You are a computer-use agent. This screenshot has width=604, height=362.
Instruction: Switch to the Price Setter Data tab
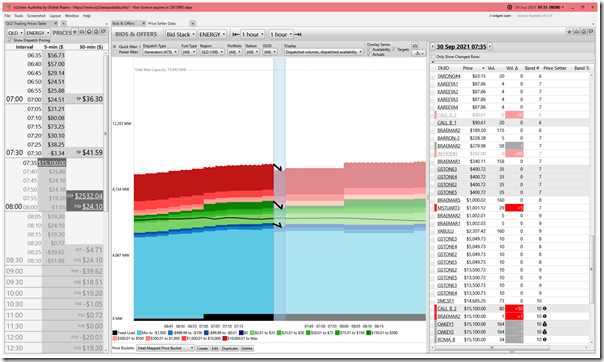[x=162, y=23]
